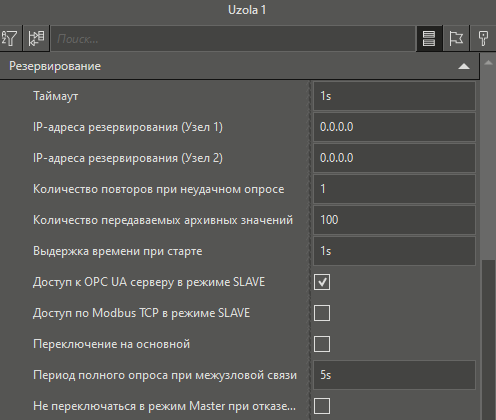Select Доступ по Modbus TCP label

click(x=142, y=313)
